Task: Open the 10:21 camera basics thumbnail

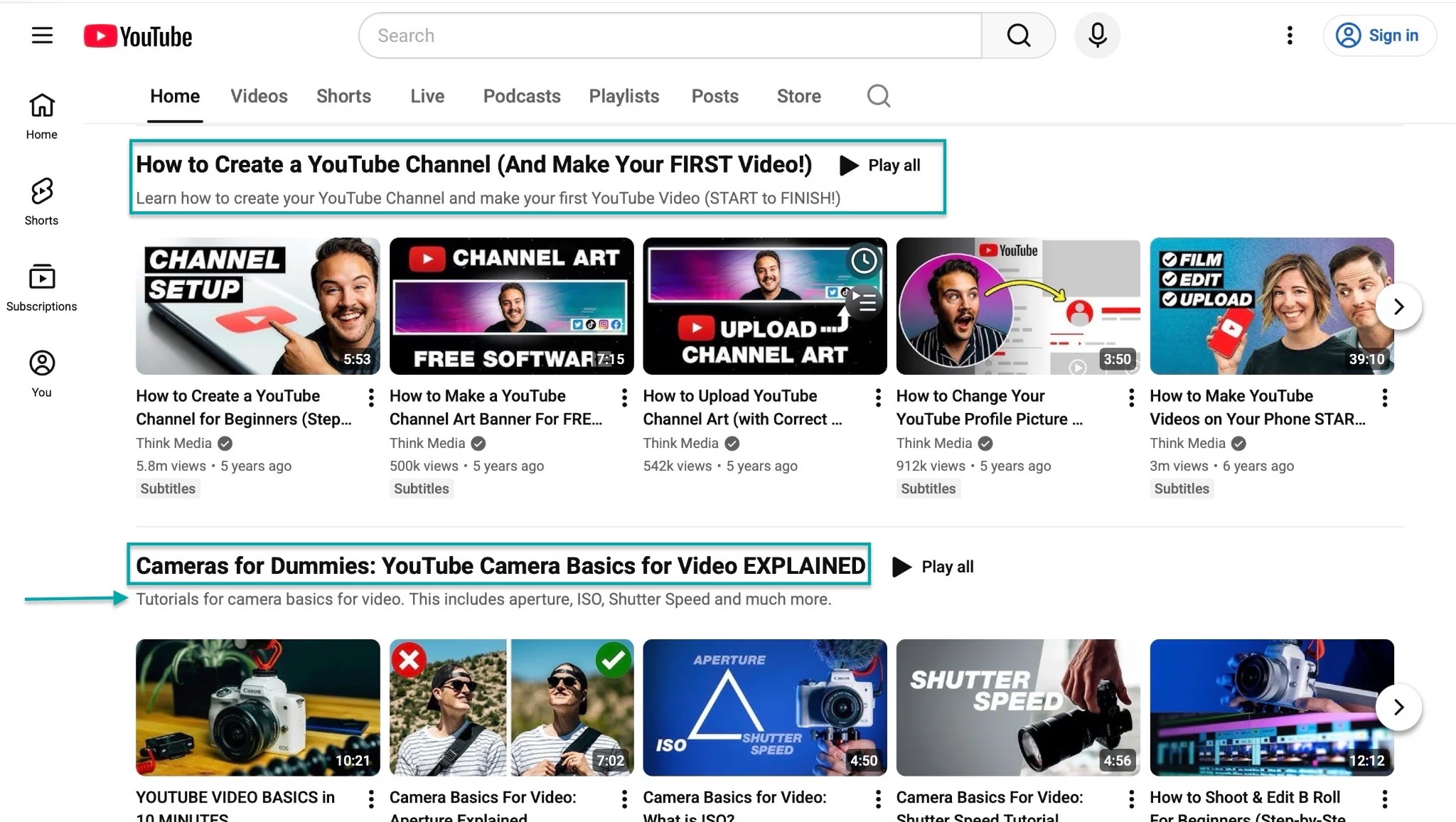Action: 258,708
